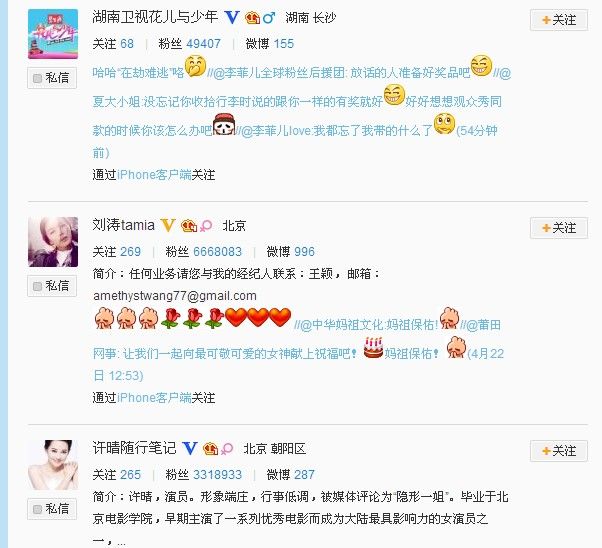The height and width of the screenshot is (548, 602).
Task: Open 许晴随行笔记 avatar thumbnail
Action: 53,465
